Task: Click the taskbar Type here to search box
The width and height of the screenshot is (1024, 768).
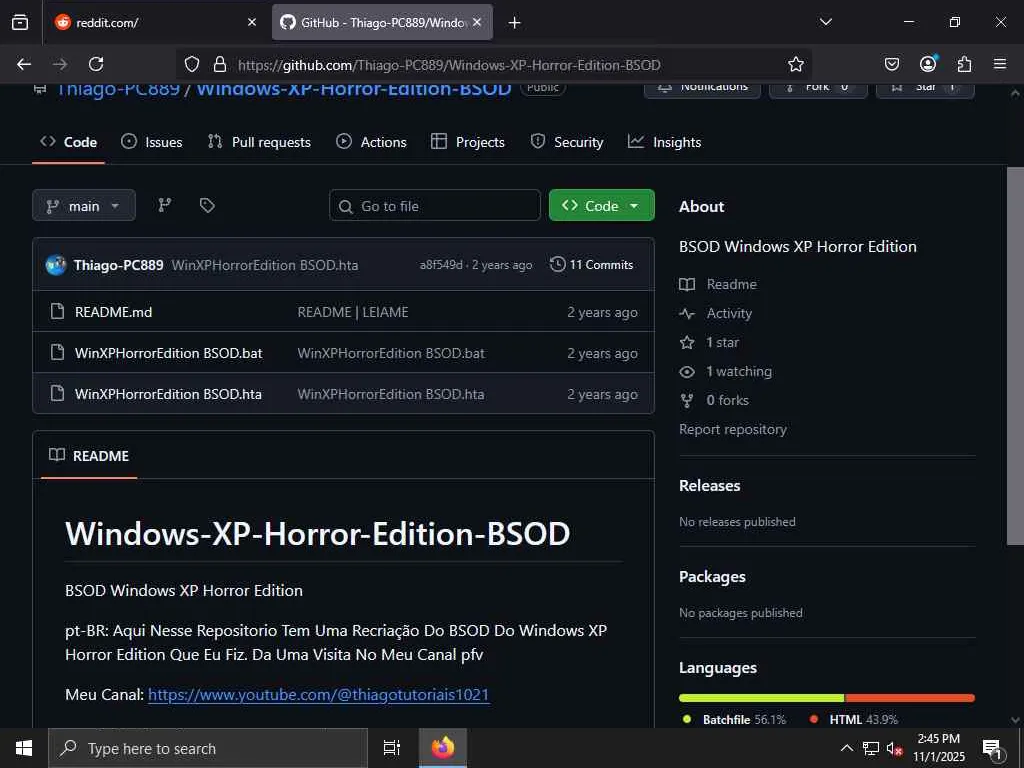Action: (x=208, y=748)
